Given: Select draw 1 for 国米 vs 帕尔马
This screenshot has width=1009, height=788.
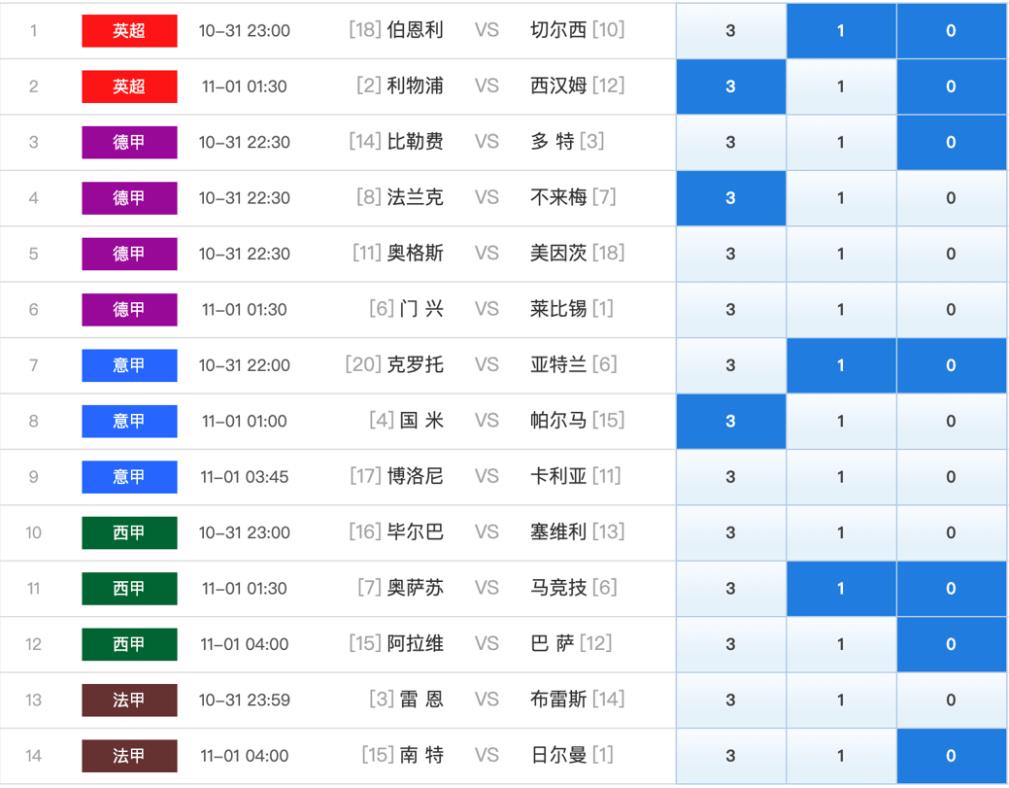Looking at the screenshot, I should click(841, 421).
